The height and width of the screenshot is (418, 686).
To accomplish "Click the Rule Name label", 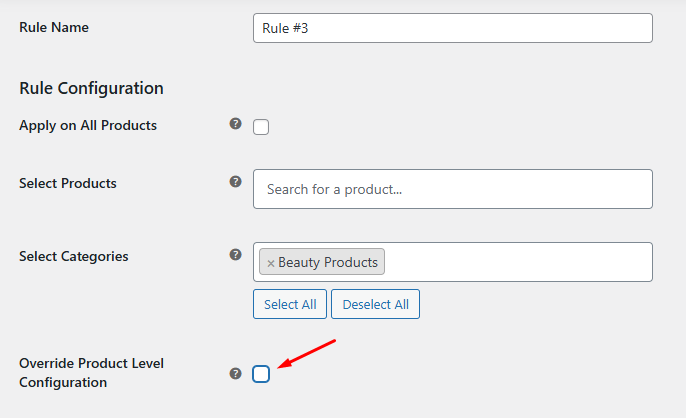I will (x=54, y=27).
